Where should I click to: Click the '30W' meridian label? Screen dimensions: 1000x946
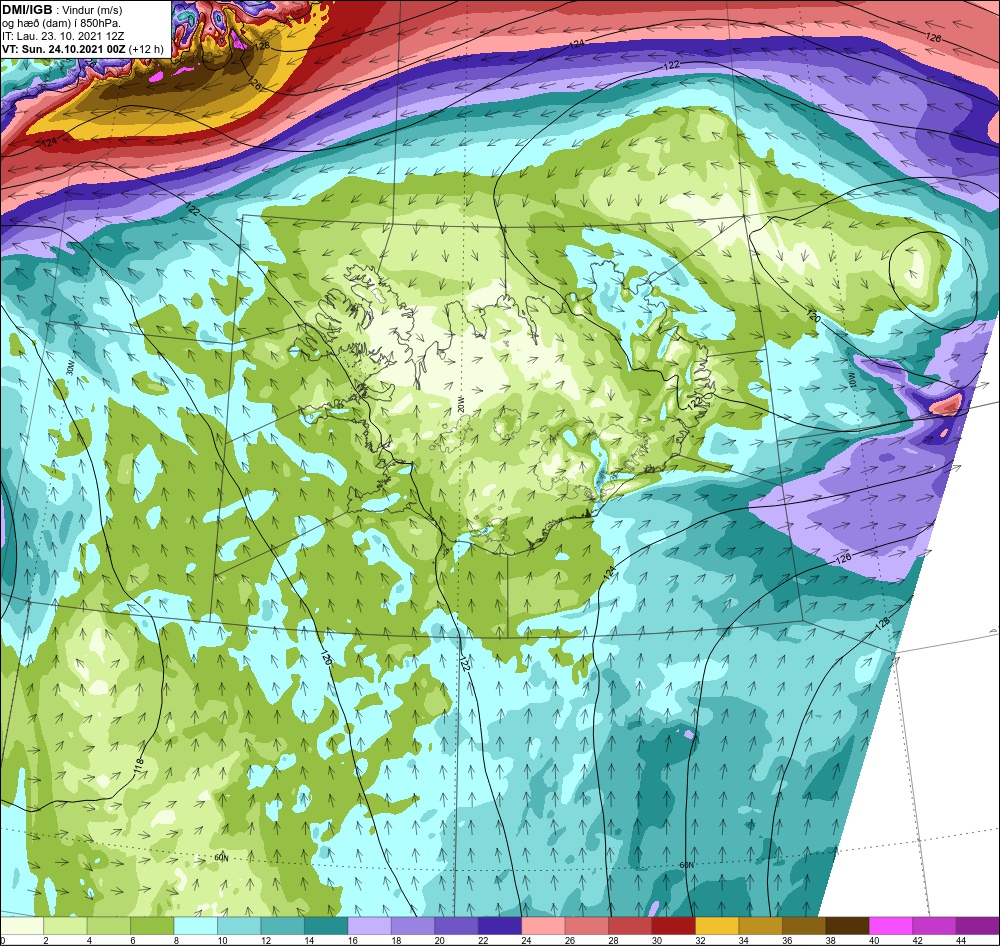pyautogui.click(x=69, y=369)
